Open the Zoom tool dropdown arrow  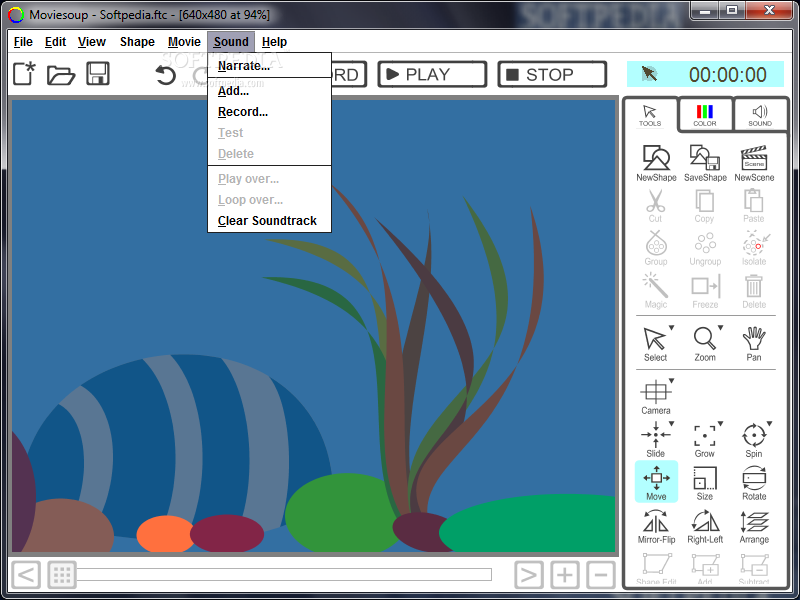[720, 328]
